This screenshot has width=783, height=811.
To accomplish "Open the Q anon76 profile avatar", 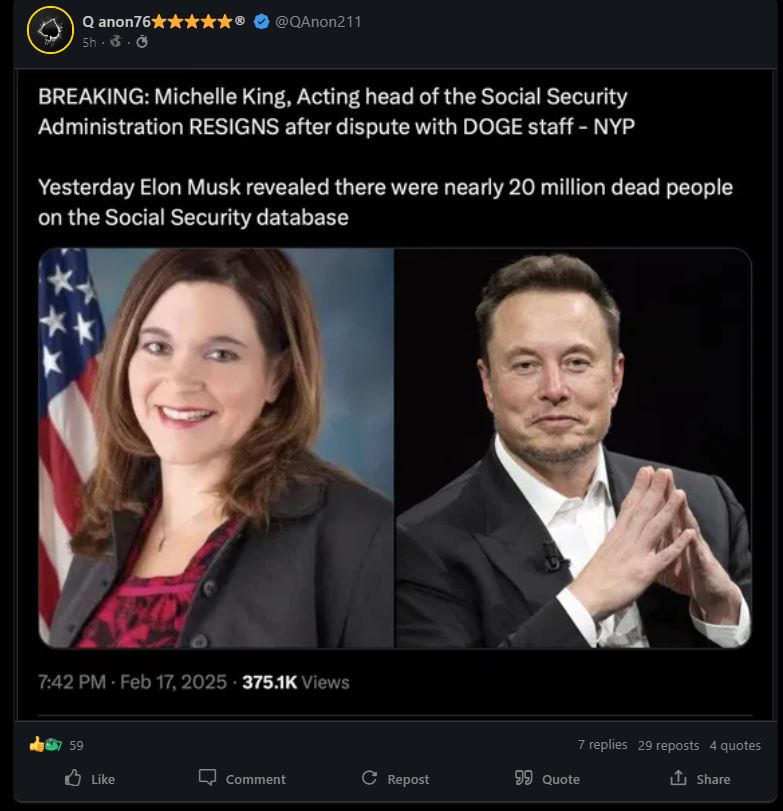I will click(49, 31).
